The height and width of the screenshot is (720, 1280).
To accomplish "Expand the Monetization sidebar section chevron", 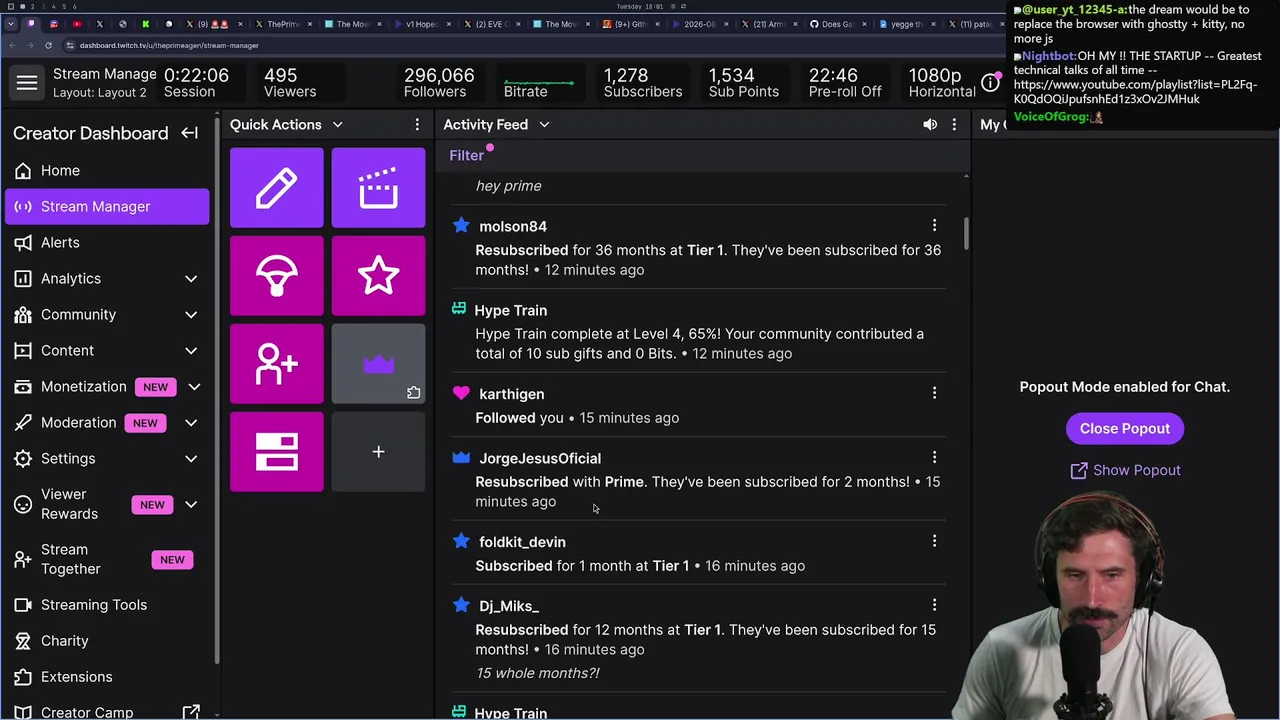I will (194, 387).
